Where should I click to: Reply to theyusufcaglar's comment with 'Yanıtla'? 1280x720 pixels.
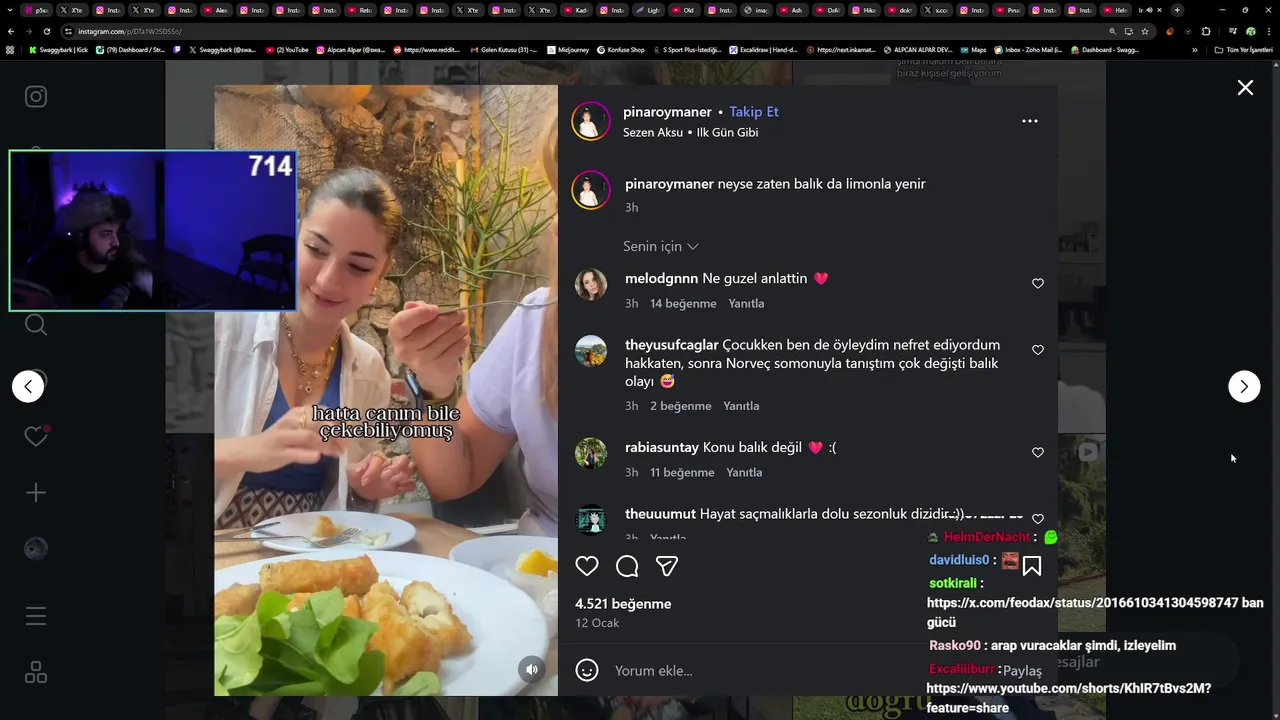pos(741,406)
